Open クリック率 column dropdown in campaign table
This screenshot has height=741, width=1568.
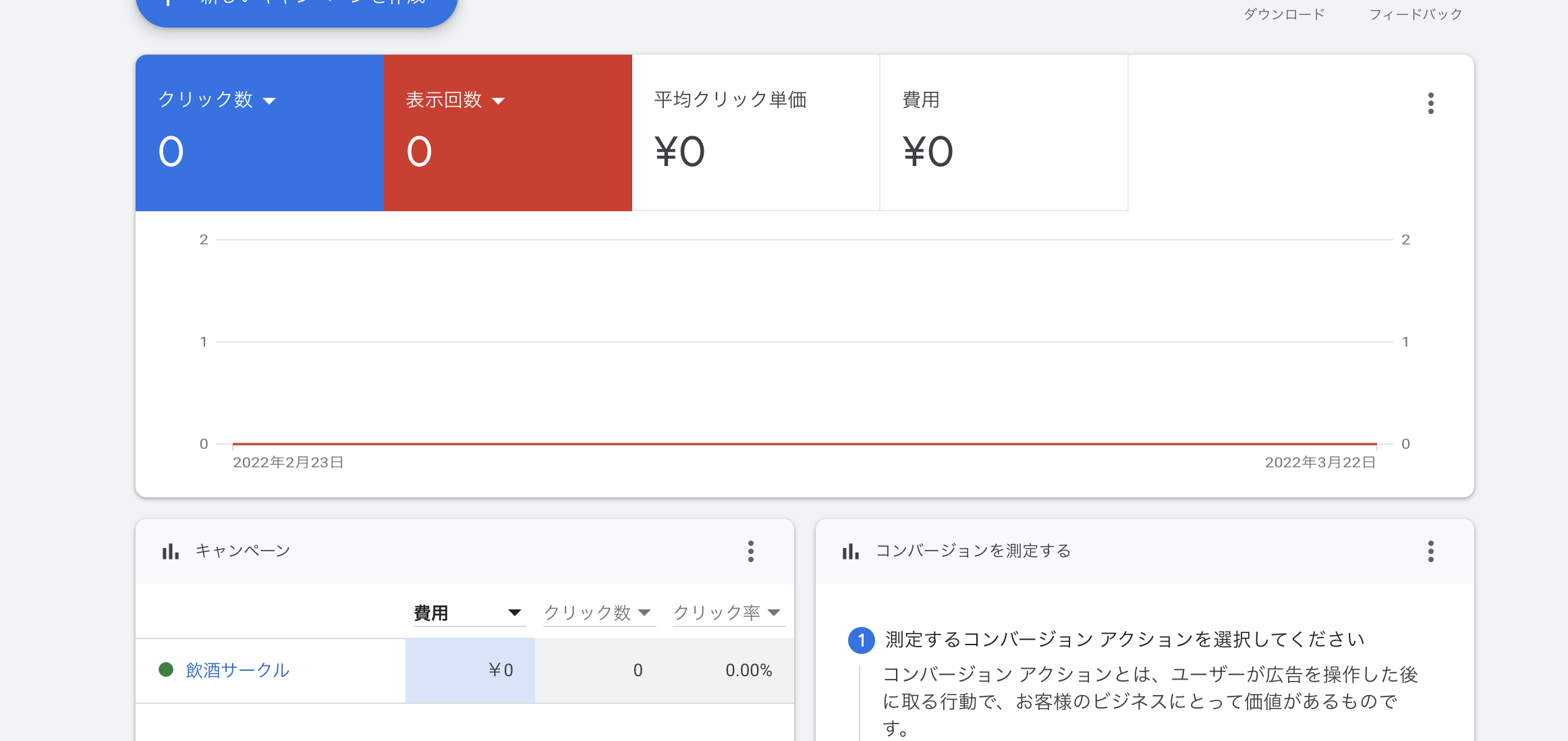(774, 613)
